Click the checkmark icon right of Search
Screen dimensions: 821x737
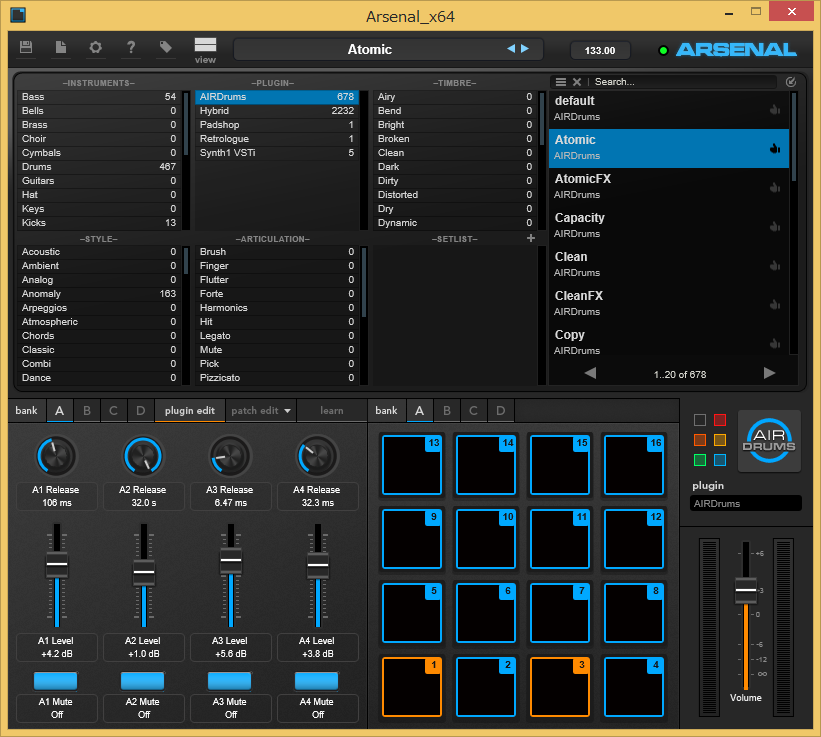(x=791, y=82)
